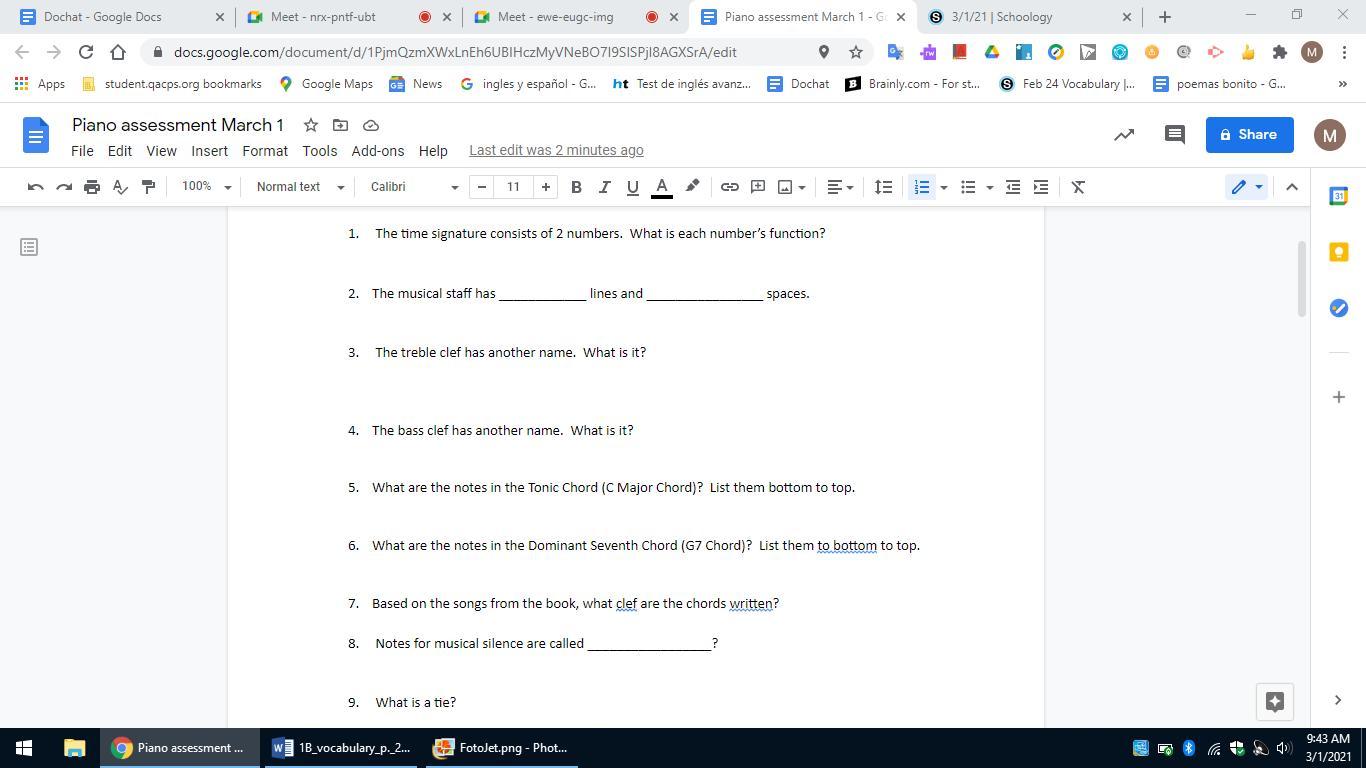This screenshot has height=768, width=1366.
Task: Open the 100% zoom dropdown
Action: pyautogui.click(x=205, y=187)
